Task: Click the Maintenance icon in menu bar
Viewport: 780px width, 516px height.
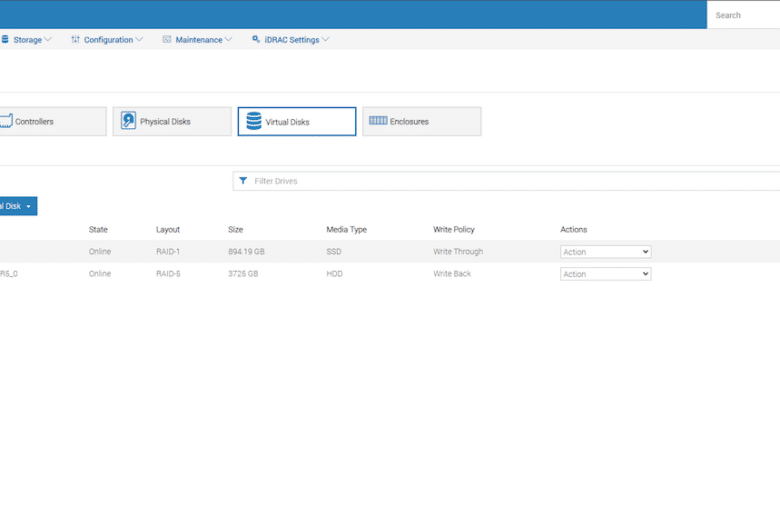Action: click(x=167, y=39)
